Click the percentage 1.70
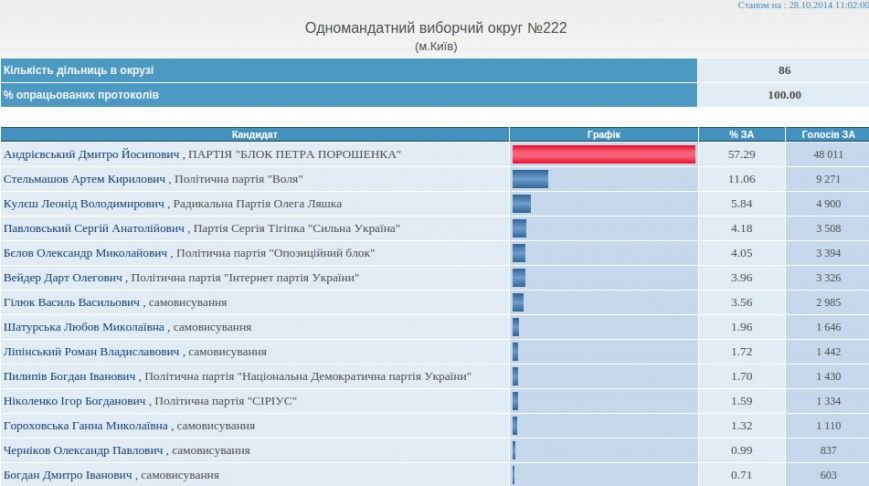The width and height of the screenshot is (869, 486). tap(742, 376)
